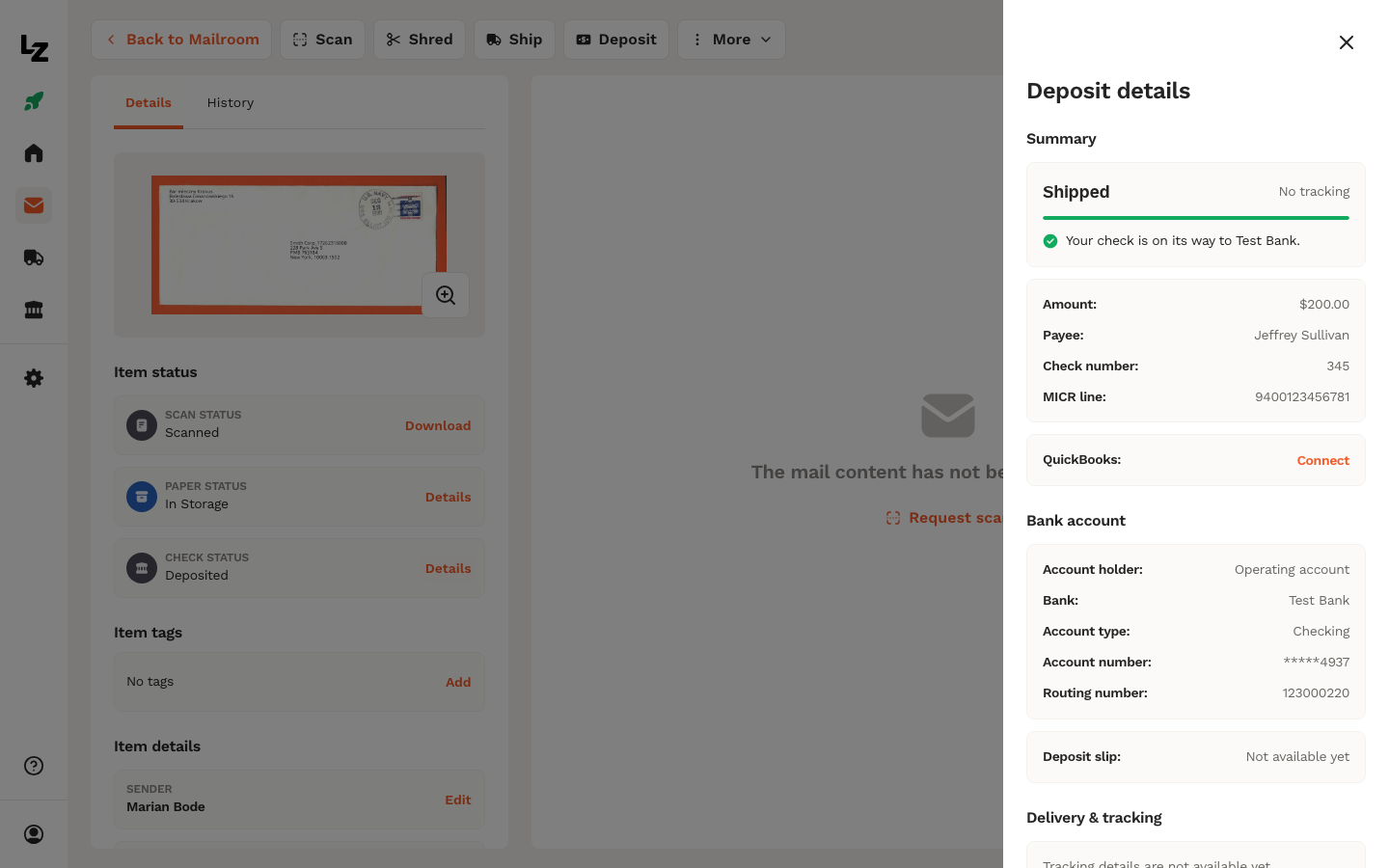Click the Shred toolbar button
This screenshot has height=868, width=1389.
(420, 40)
